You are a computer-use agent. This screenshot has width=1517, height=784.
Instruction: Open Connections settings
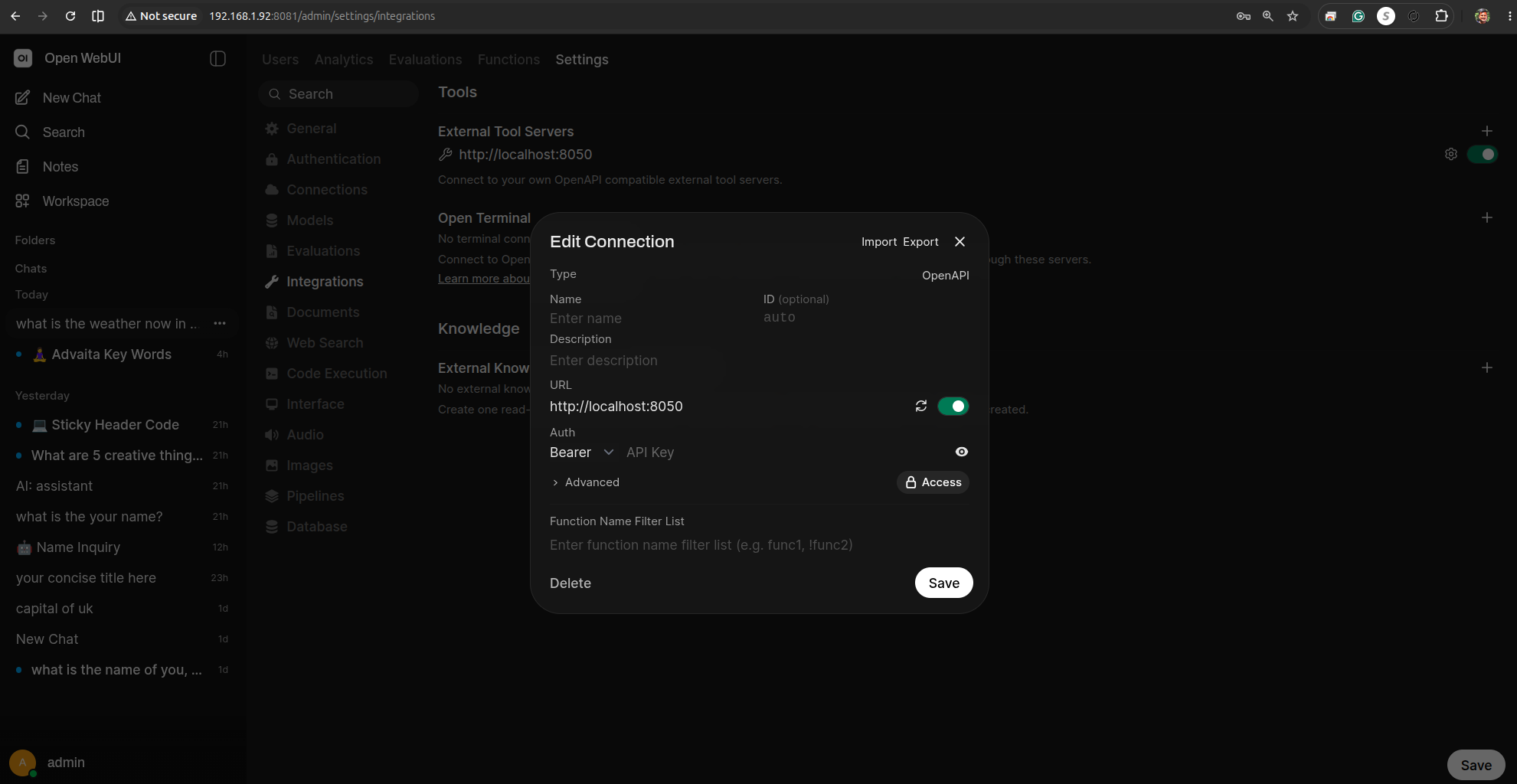tap(326, 190)
